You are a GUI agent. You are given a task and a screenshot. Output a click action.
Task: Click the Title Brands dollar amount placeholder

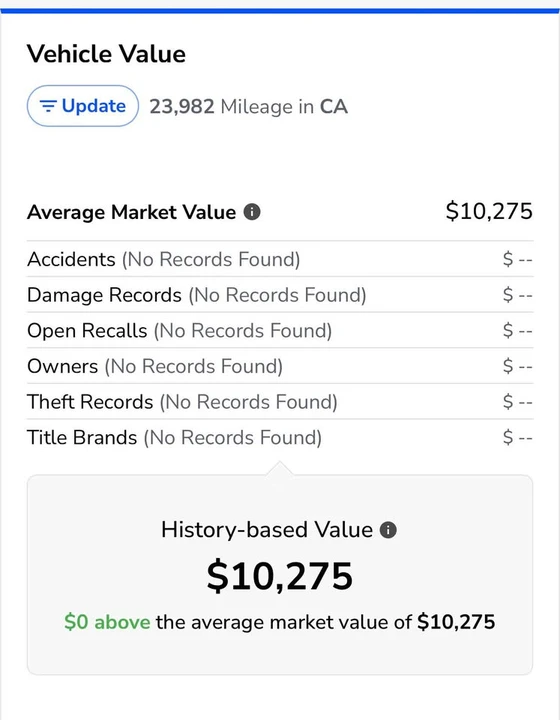[517, 438]
